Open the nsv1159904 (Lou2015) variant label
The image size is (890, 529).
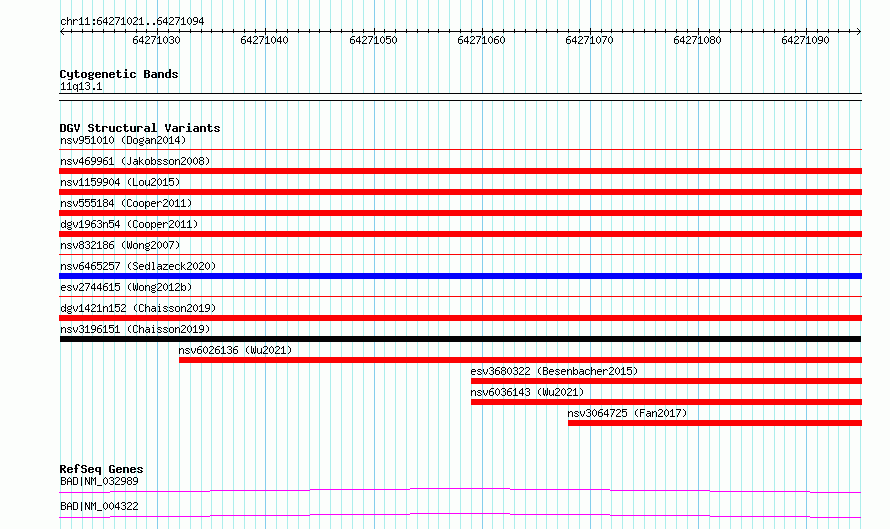point(120,182)
